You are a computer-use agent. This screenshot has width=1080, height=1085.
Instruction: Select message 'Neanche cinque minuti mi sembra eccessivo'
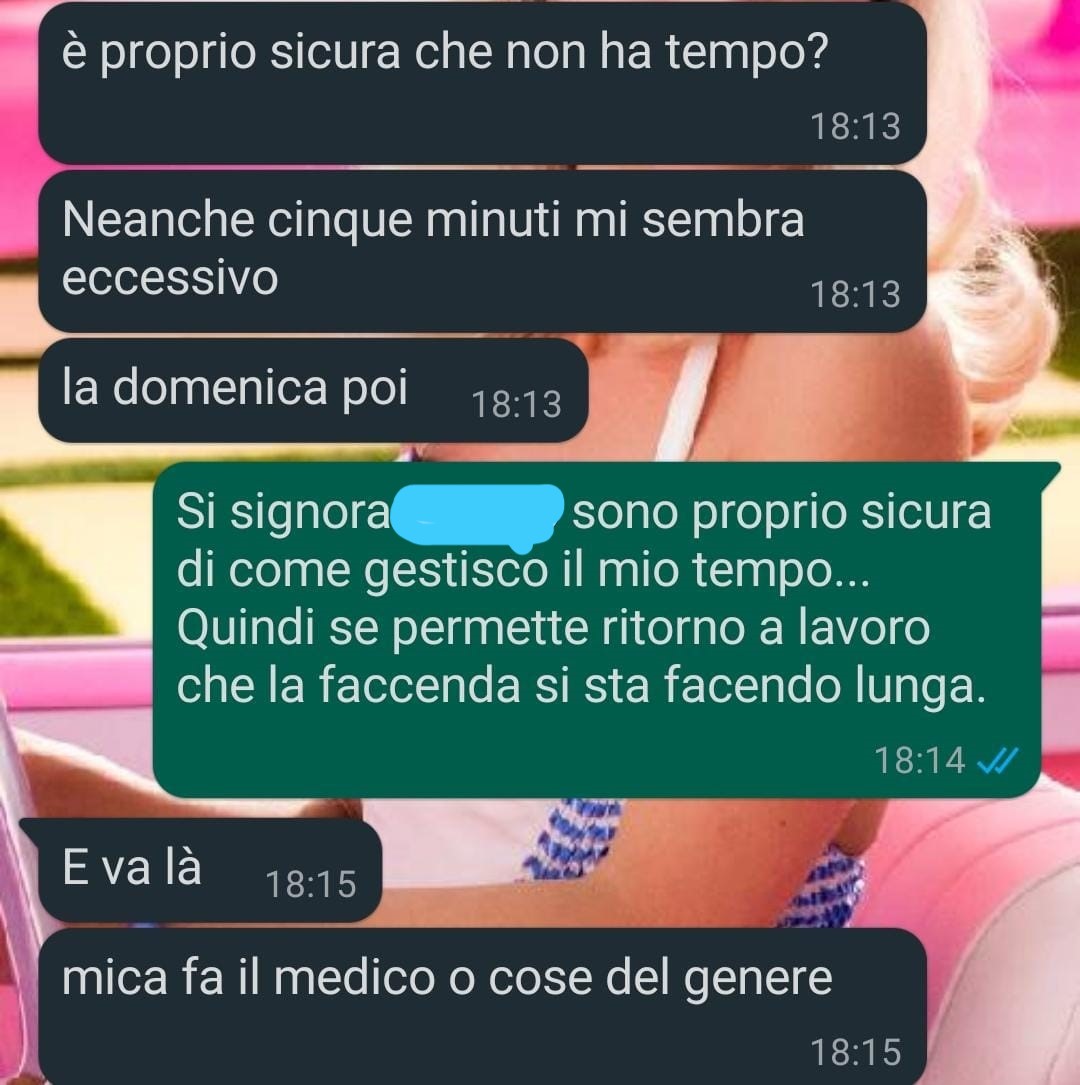(x=482, y=251)
